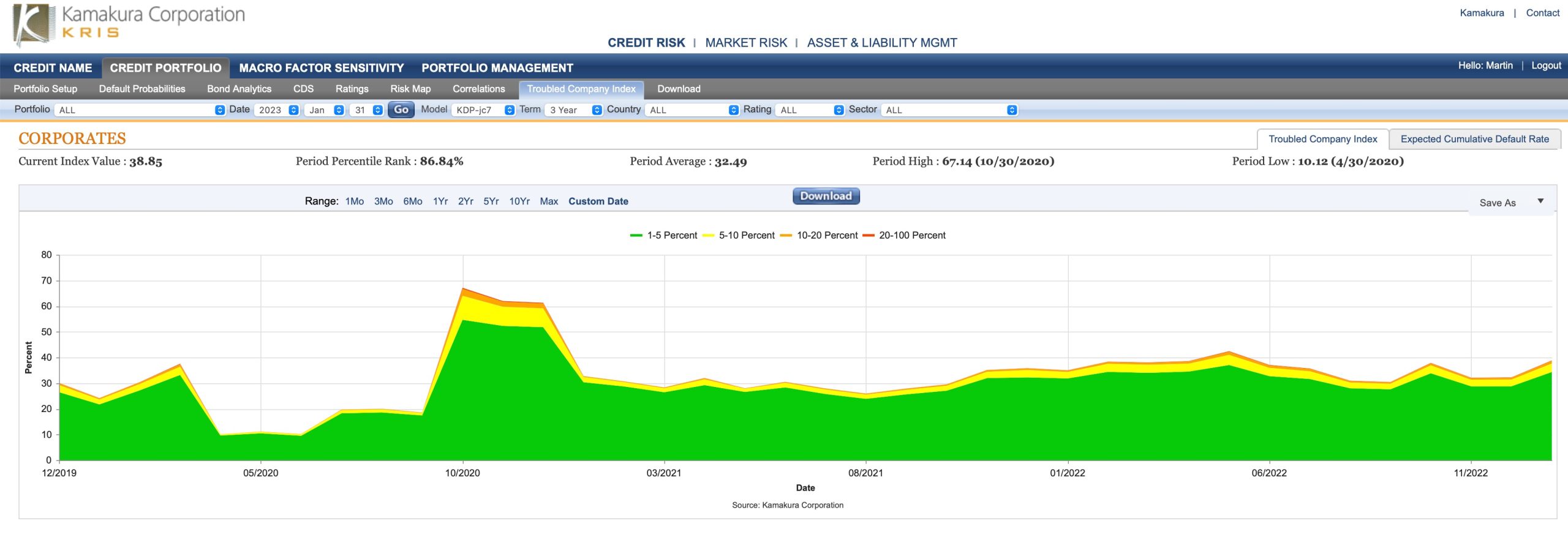Open the Correlations submenu
The height and width of the screenshot is (537, 1568).
(x=479, y=89)
